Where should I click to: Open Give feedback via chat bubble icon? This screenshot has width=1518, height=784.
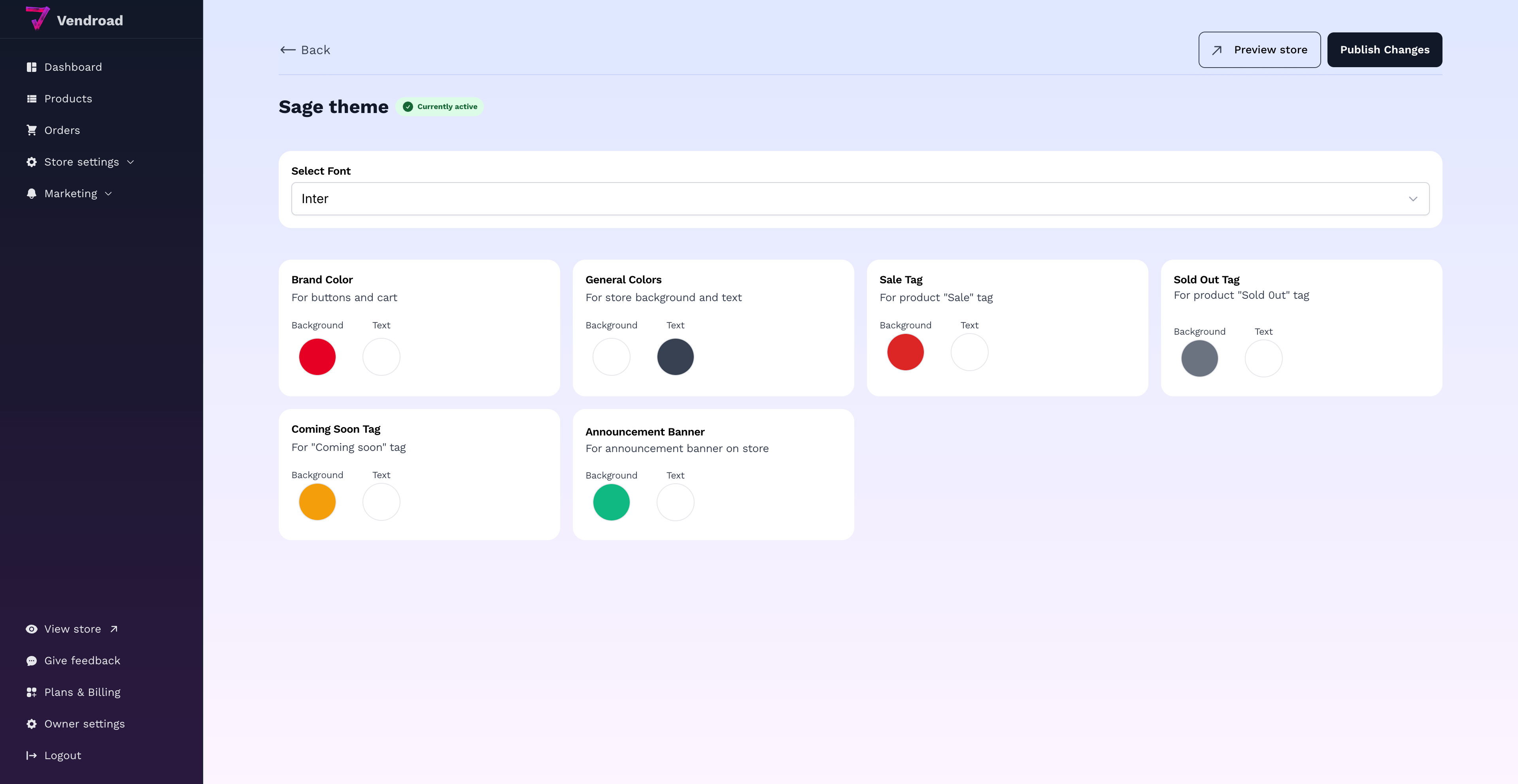click(32, 660)
